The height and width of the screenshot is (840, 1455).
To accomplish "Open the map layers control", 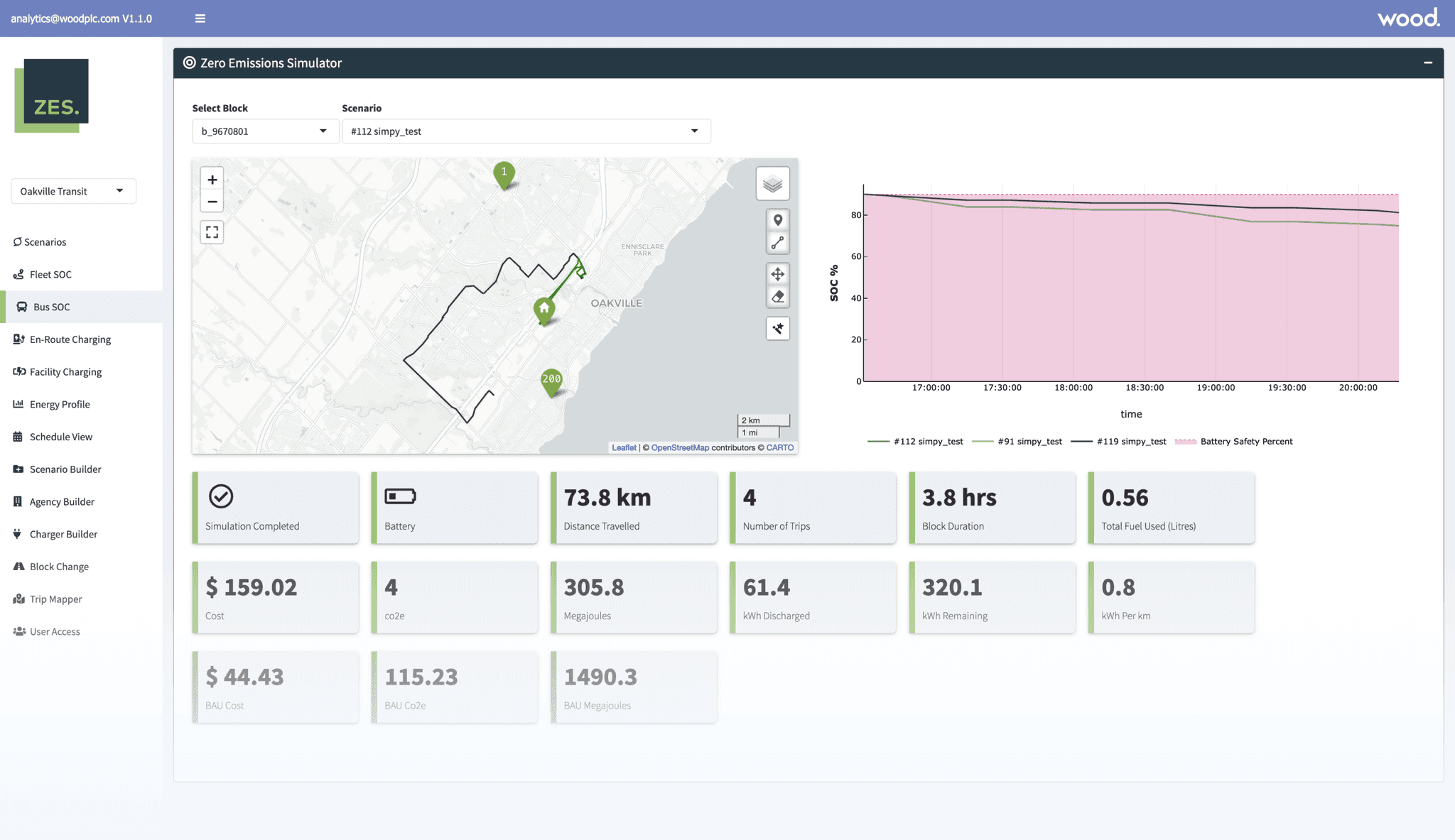I will pos(772,185).
